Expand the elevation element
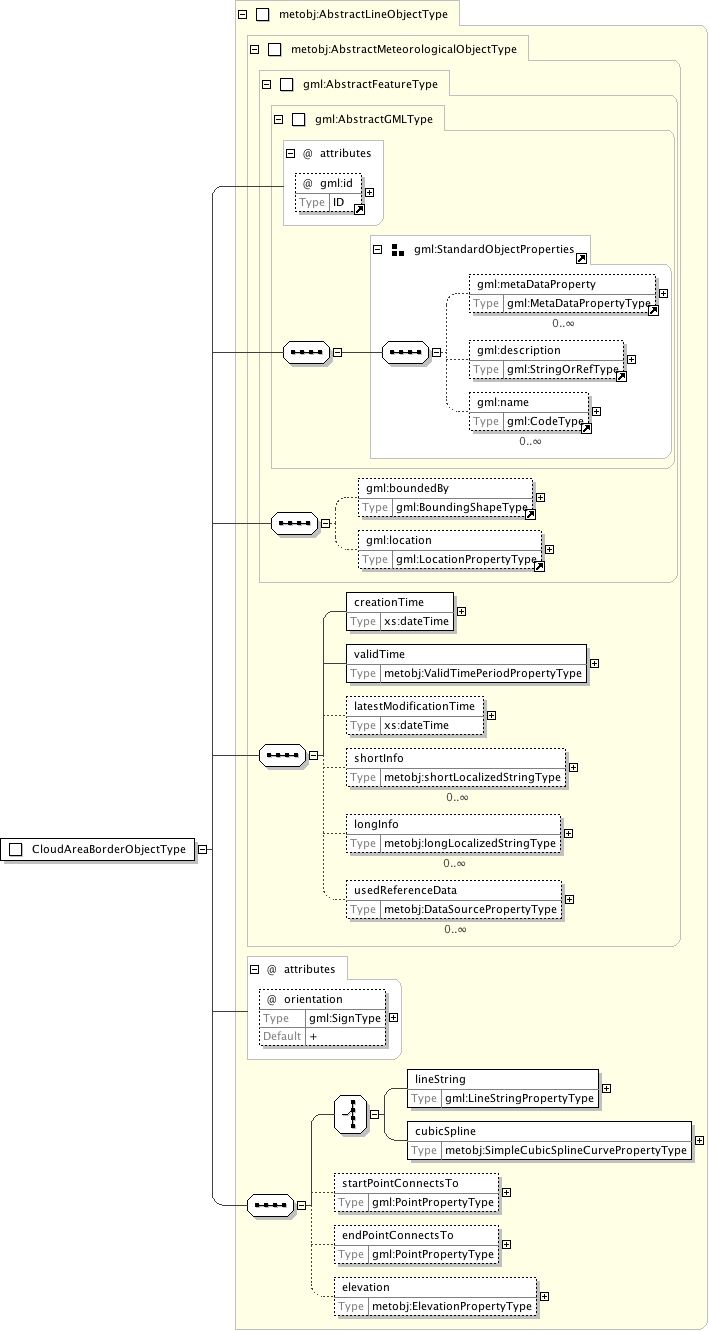 544,1296
